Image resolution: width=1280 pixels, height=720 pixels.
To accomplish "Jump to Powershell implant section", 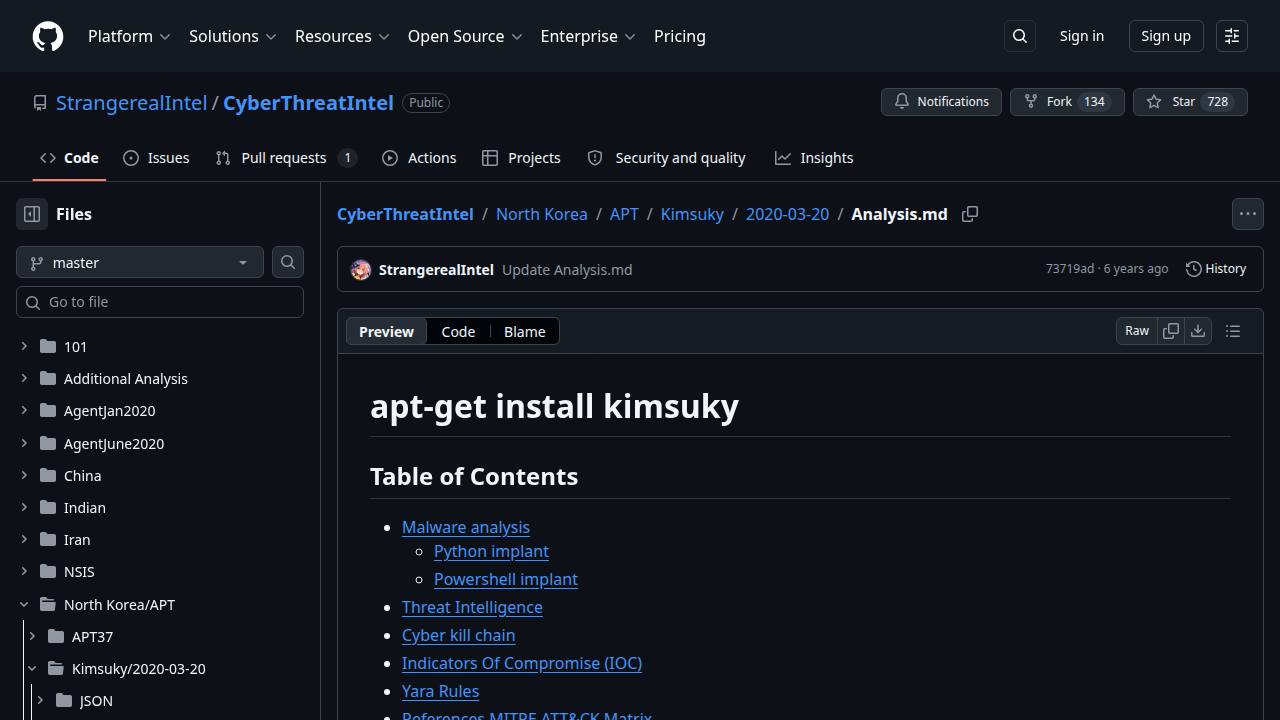I will point(506,579).
